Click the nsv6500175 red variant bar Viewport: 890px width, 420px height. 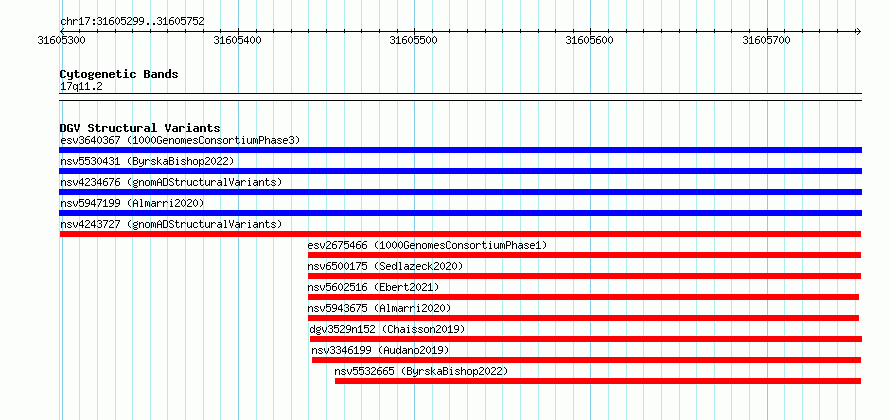coord(585,276)
